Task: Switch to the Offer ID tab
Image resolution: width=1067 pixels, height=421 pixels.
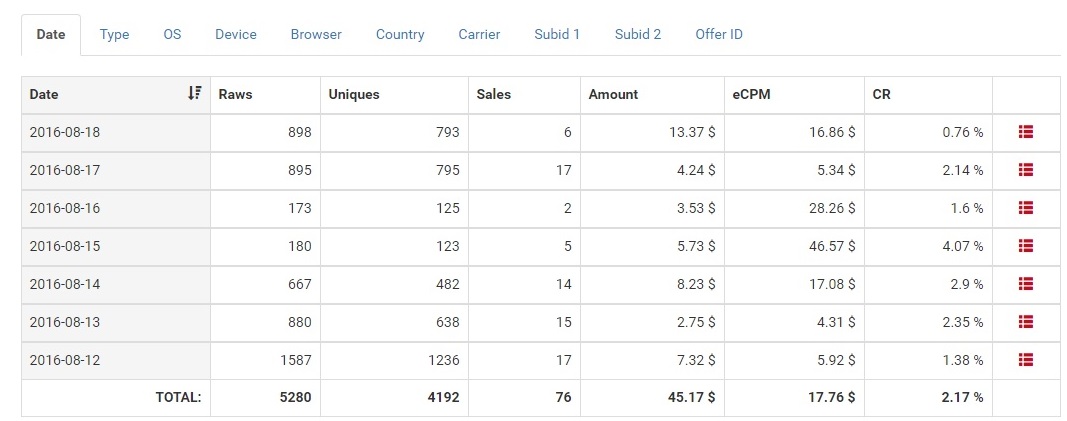Action: click(719, 34)
